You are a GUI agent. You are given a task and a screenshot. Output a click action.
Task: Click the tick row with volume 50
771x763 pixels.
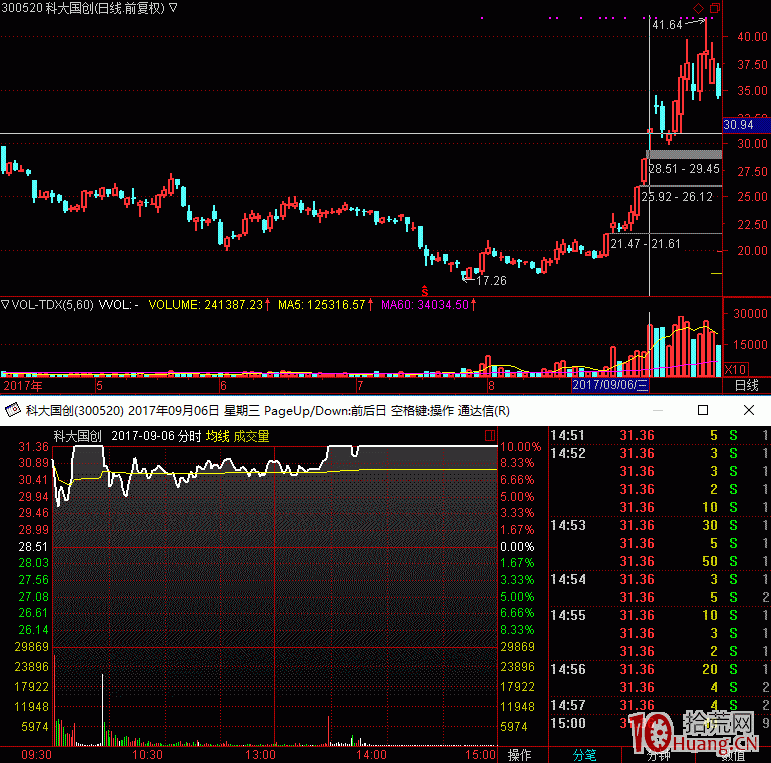659,561
